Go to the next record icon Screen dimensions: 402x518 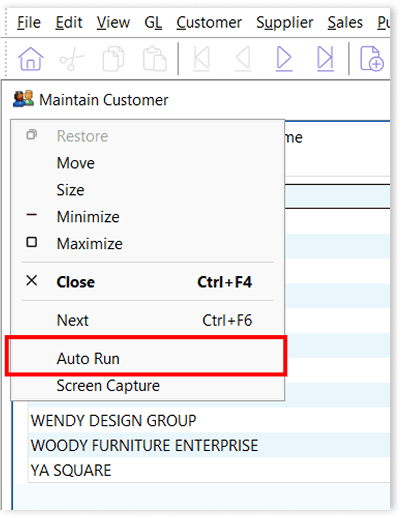coord(284,59)
